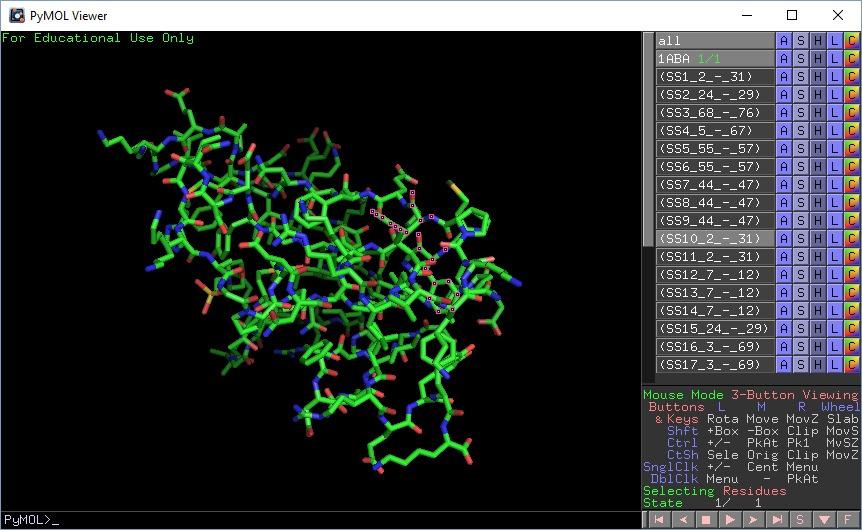Image resolution: width=862 pixels, height=530 pixels.
Task: Stop movie playback
Action: [x=706, y=520]
